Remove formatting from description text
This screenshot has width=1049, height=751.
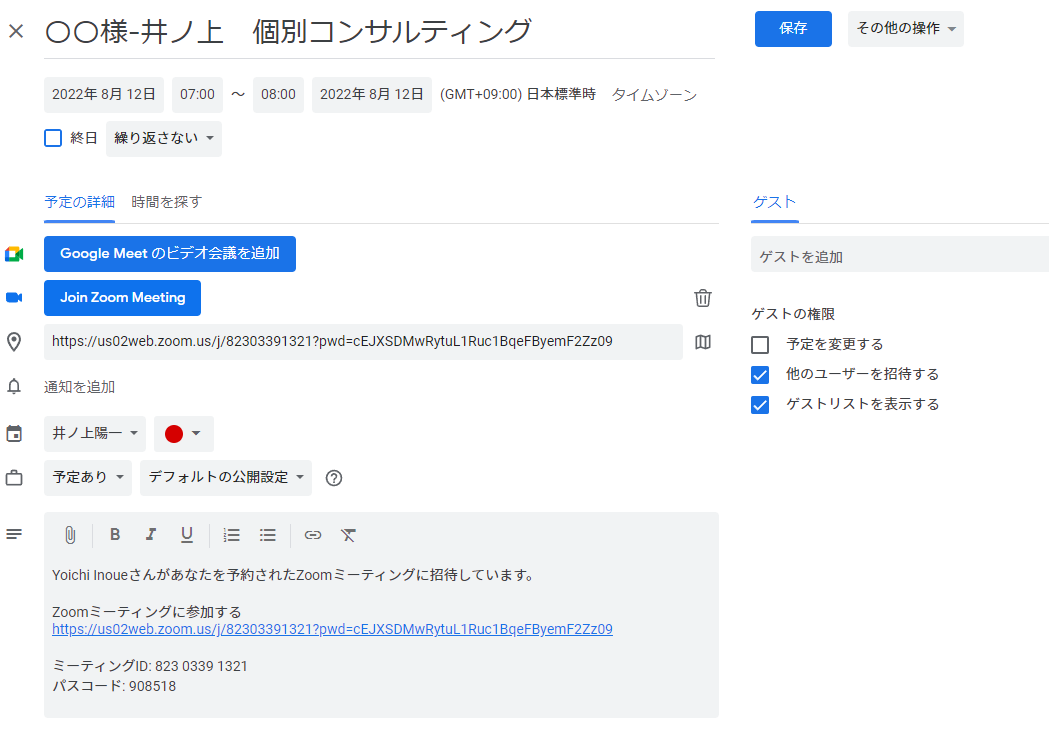(x=348, y=535)
